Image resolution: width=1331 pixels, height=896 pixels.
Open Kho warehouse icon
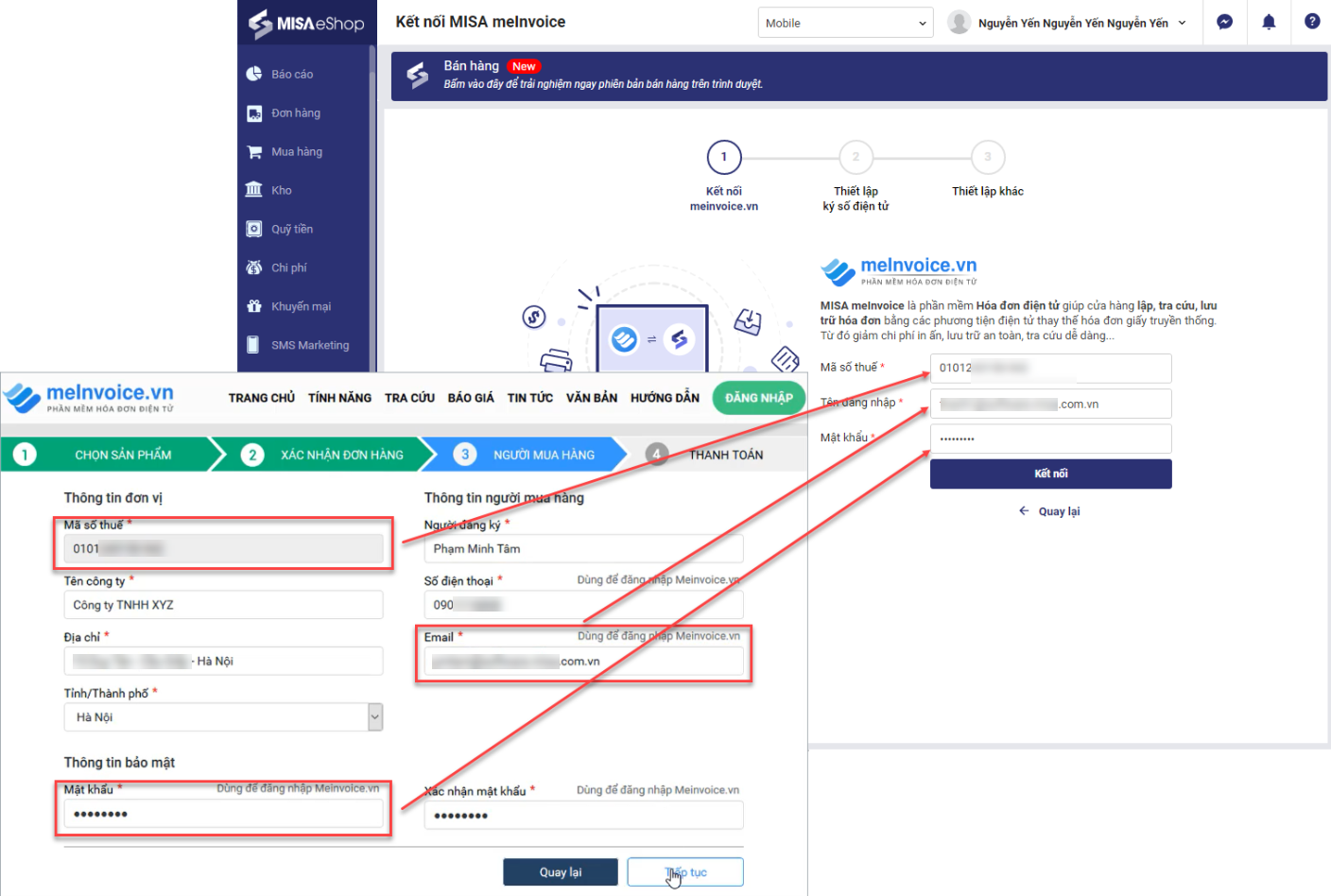[254, 190]
